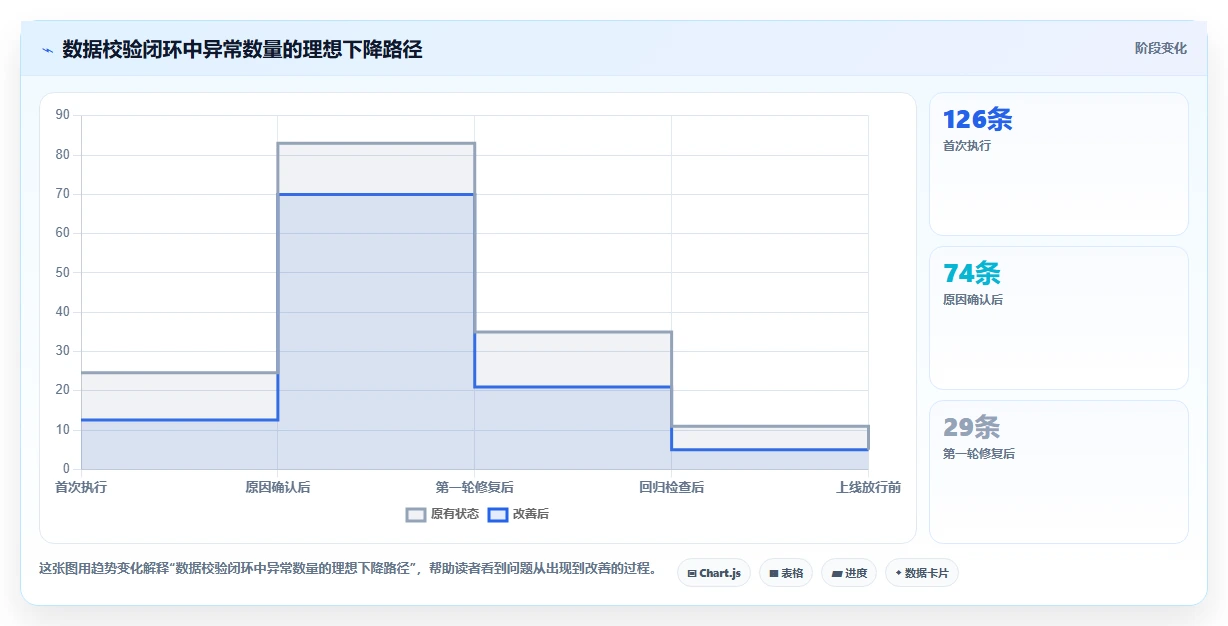Click the 90 y-axis value
Viewport: 1228px width, 626px height.
click(63, 115)
